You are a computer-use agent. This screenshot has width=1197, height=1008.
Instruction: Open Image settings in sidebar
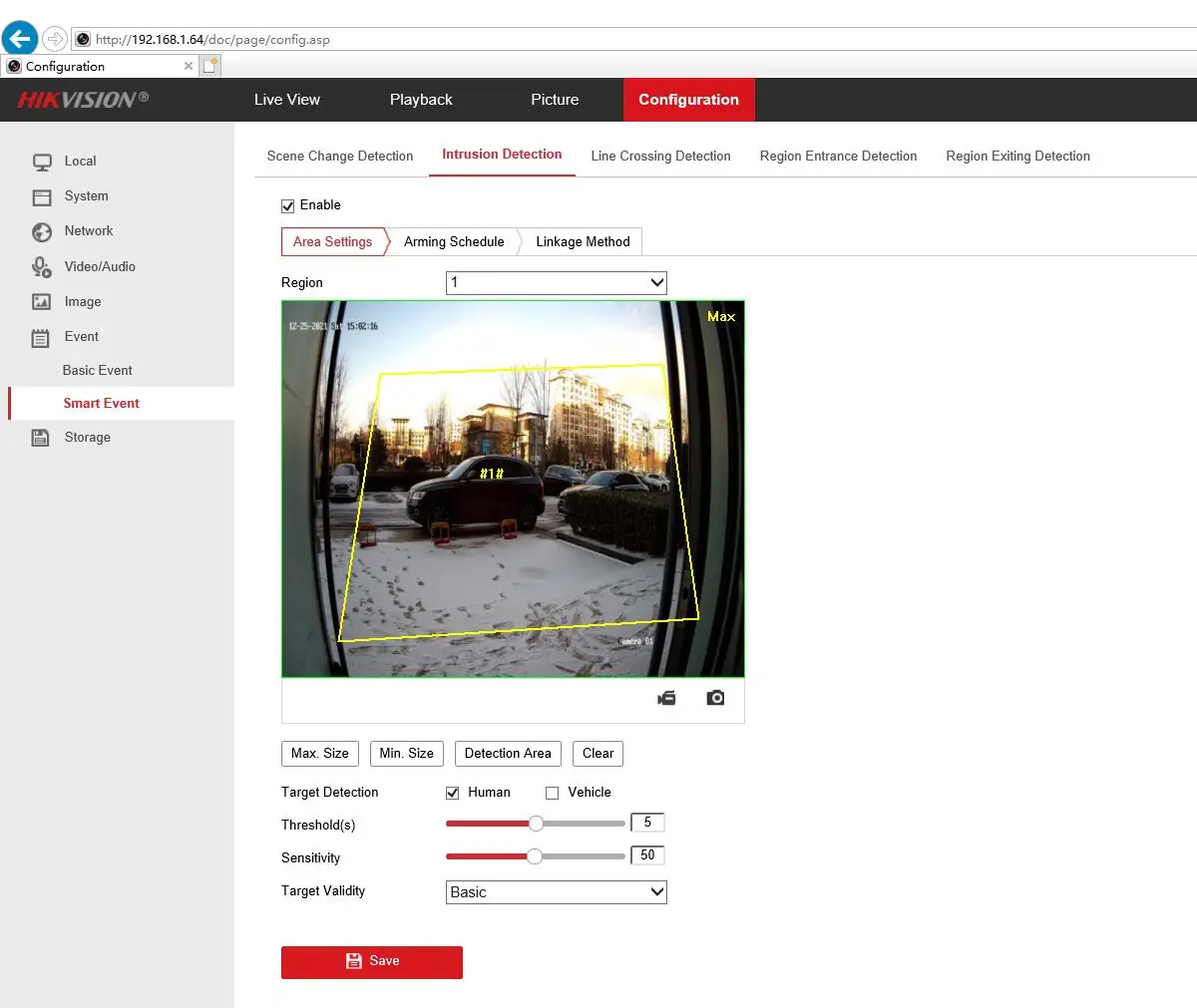click(83, 302)
